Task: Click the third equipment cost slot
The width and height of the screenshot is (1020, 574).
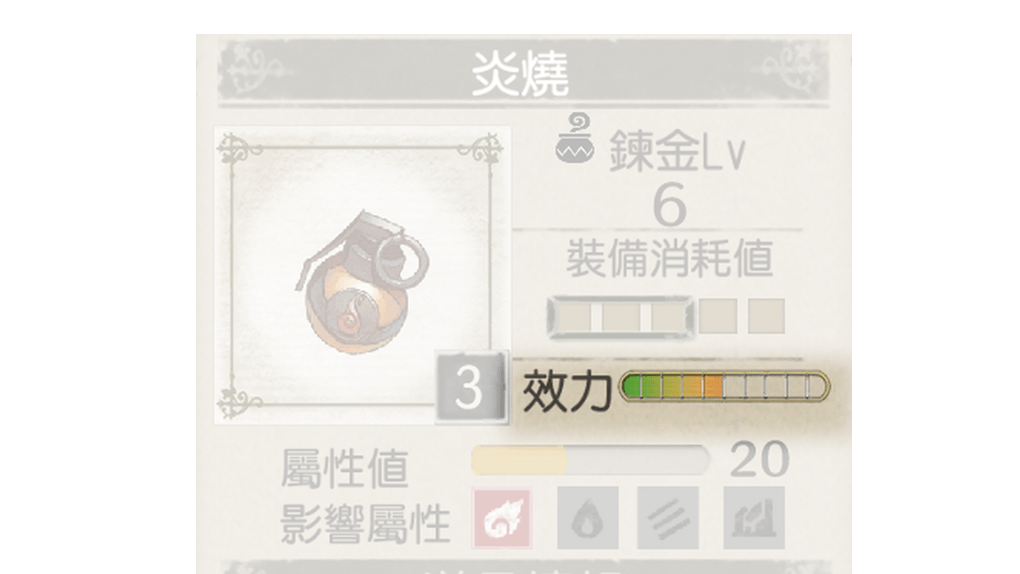Action: (x=669, y=317)
